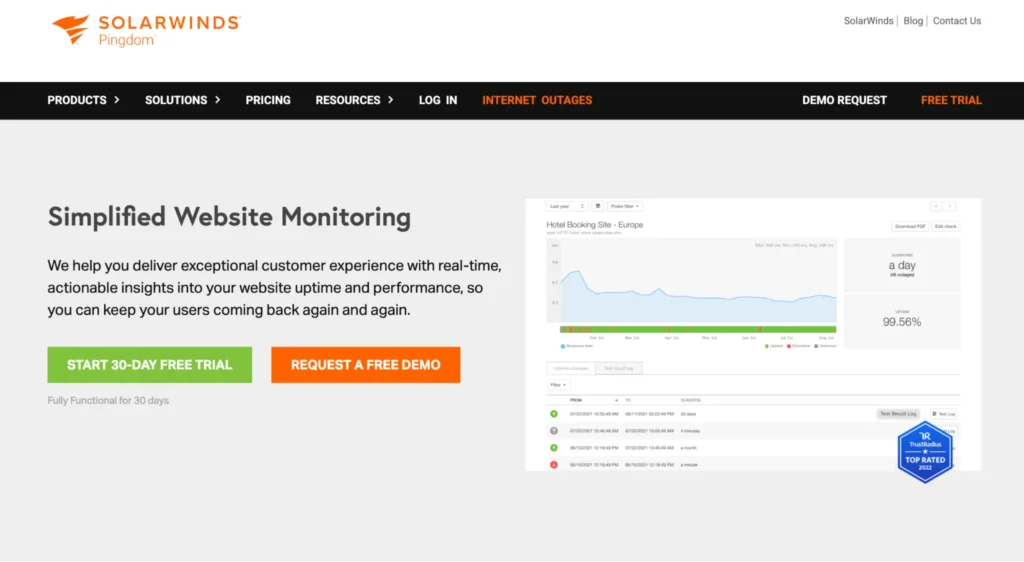Open the Filter dropdown above the table
This screenshot has height=562, width=1024.
click(x=558, y=385)
